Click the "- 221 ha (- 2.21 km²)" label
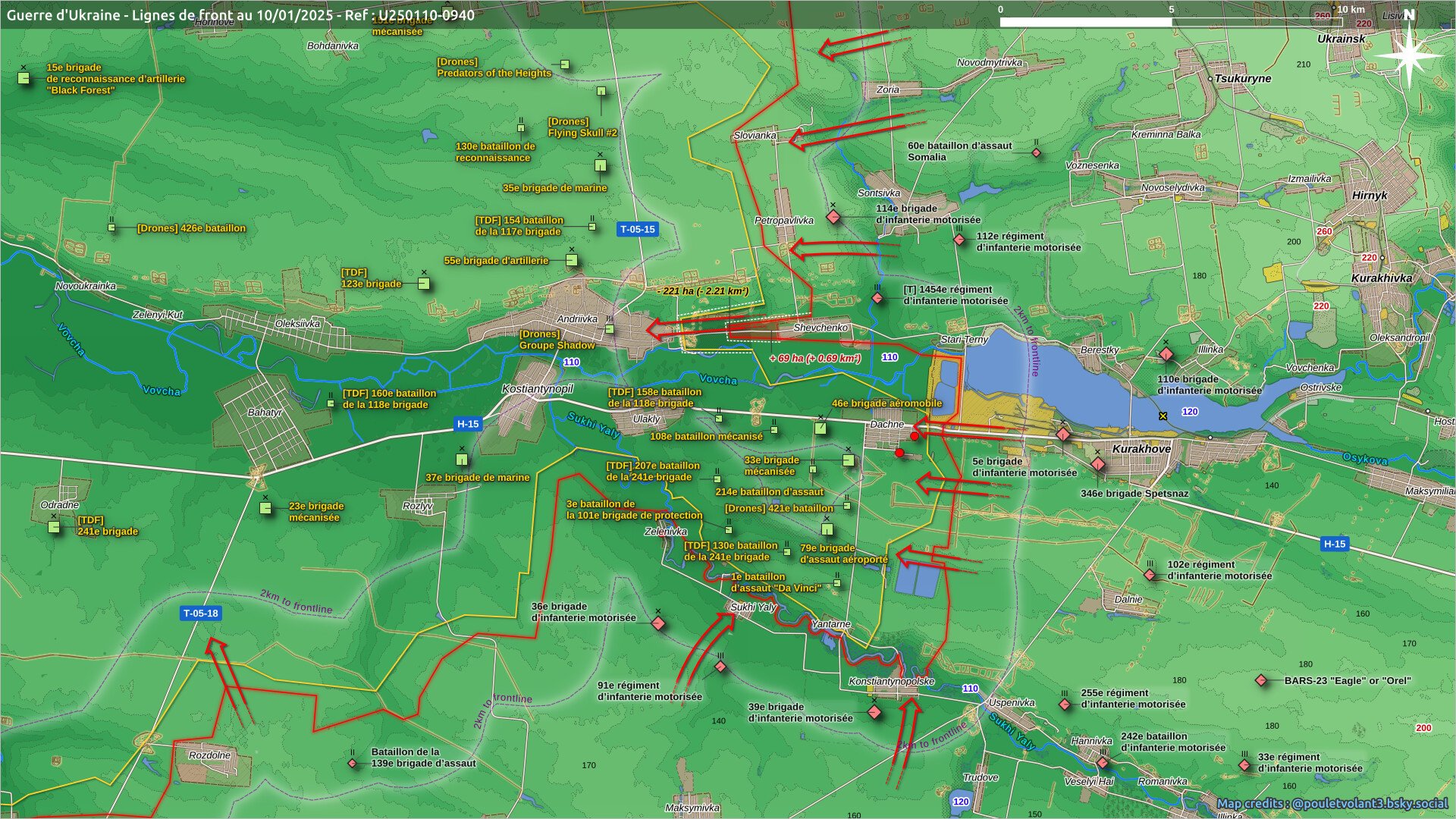This screenshot has width=1456, height=819. pyautogui.click(x=703, y=290)
